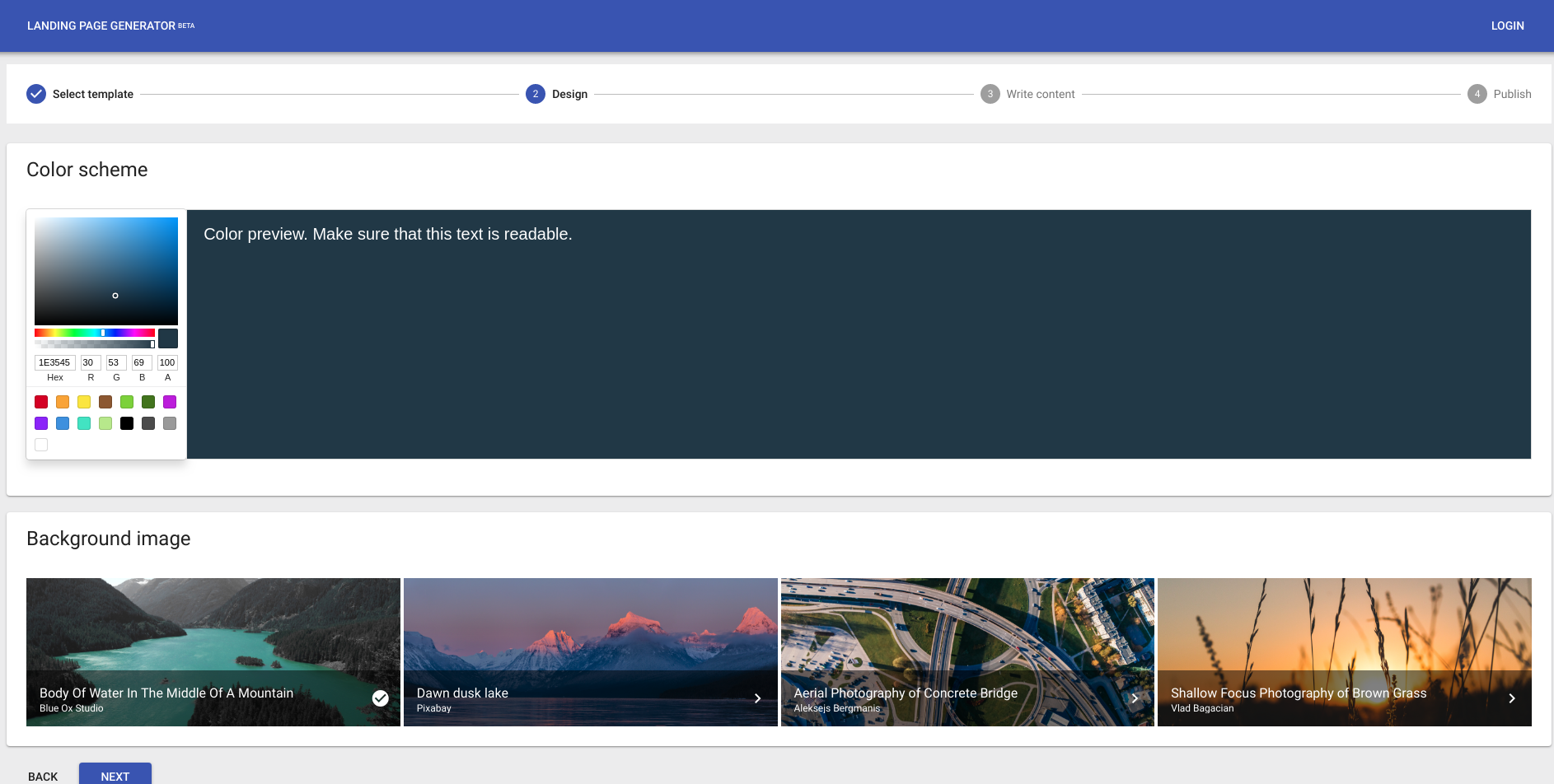Viewport: 1554px width, 784px height.
Task: Click the Background image heading
Action: click(x=109, y=539)
